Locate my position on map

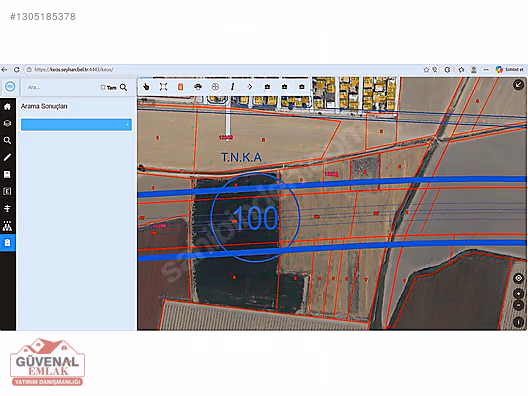click(x=519, y=278)
